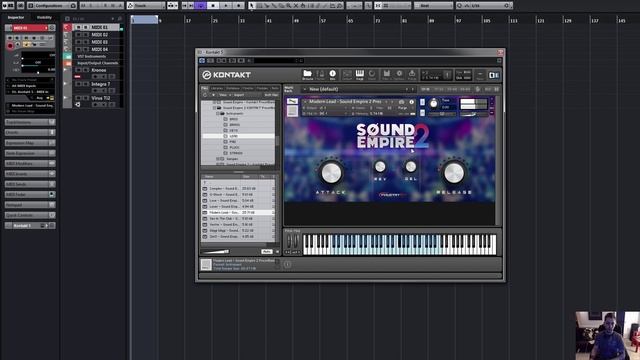Click the Kontakt Purge icon
The width and height of the screenshot is (640, 360).
coord(412,74)
